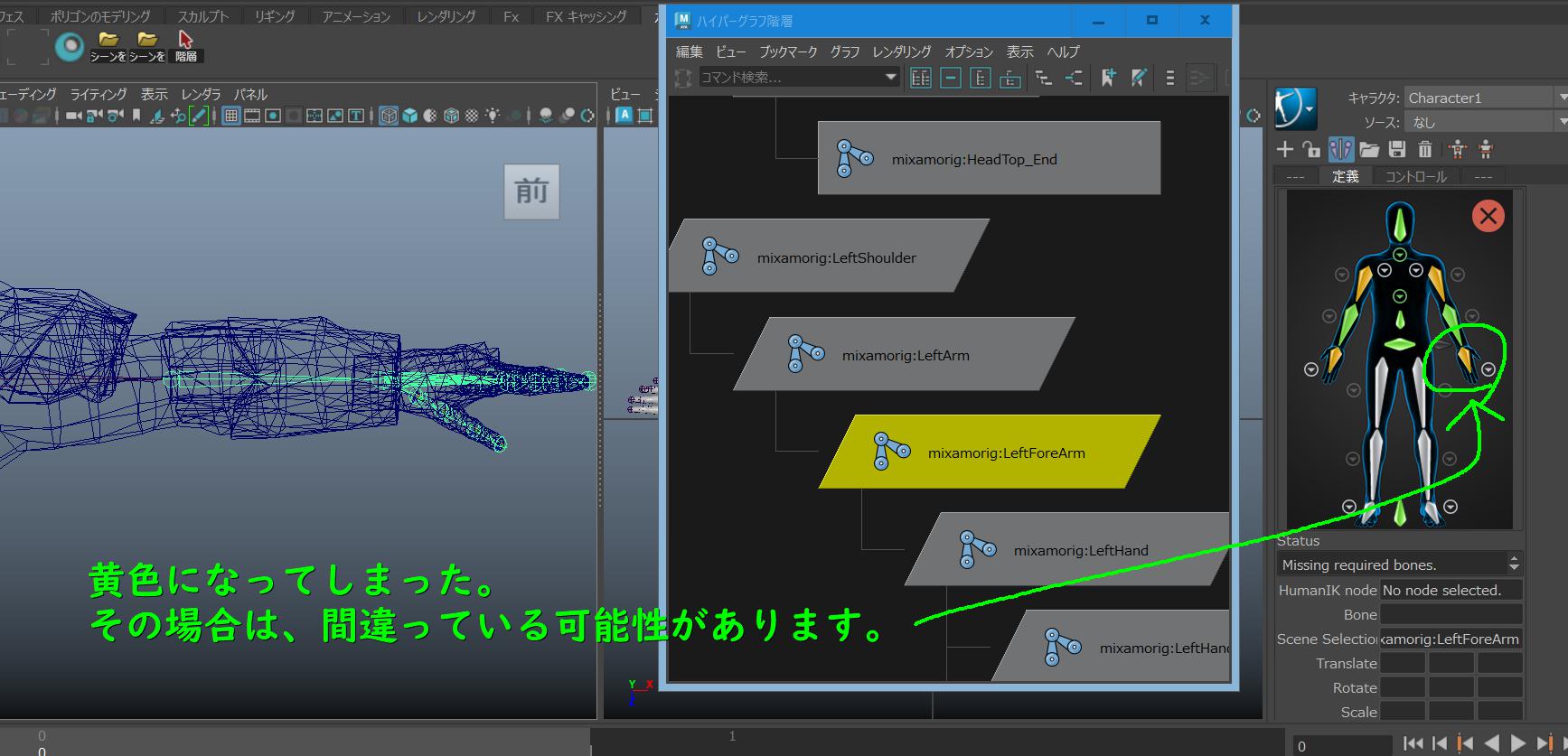Select the スカルプト shelf tab
The width and height of the screenshot is (1568, 756).
pos(203,16)
